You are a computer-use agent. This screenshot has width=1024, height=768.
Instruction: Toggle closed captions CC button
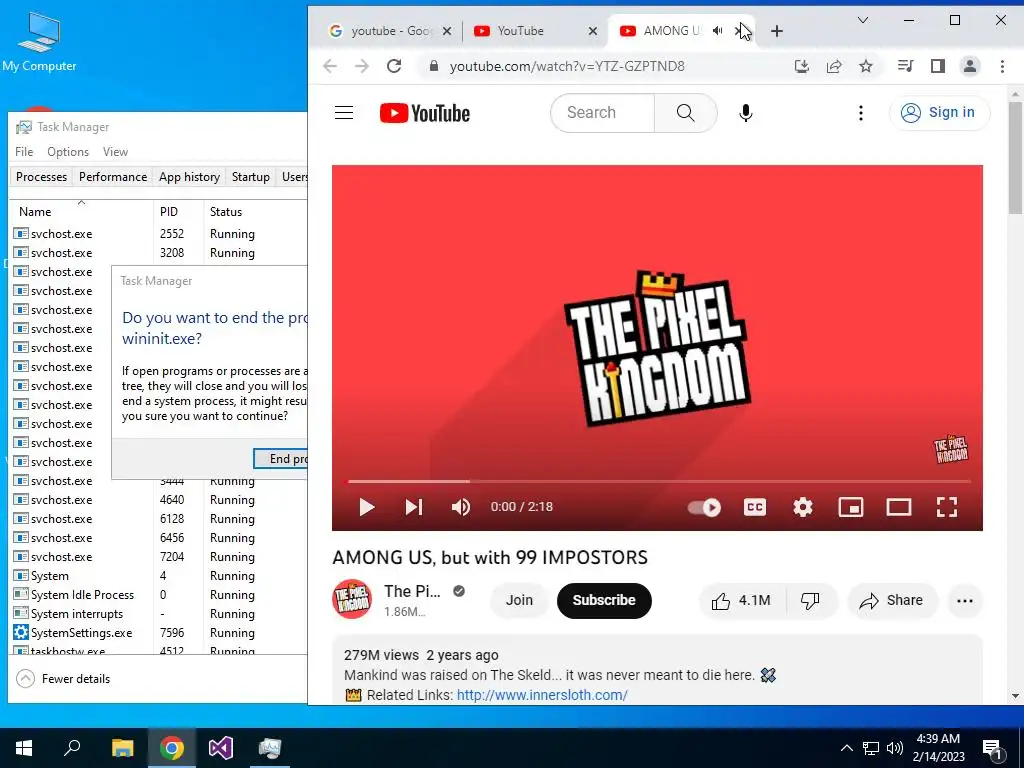click(x=755, y=507)
